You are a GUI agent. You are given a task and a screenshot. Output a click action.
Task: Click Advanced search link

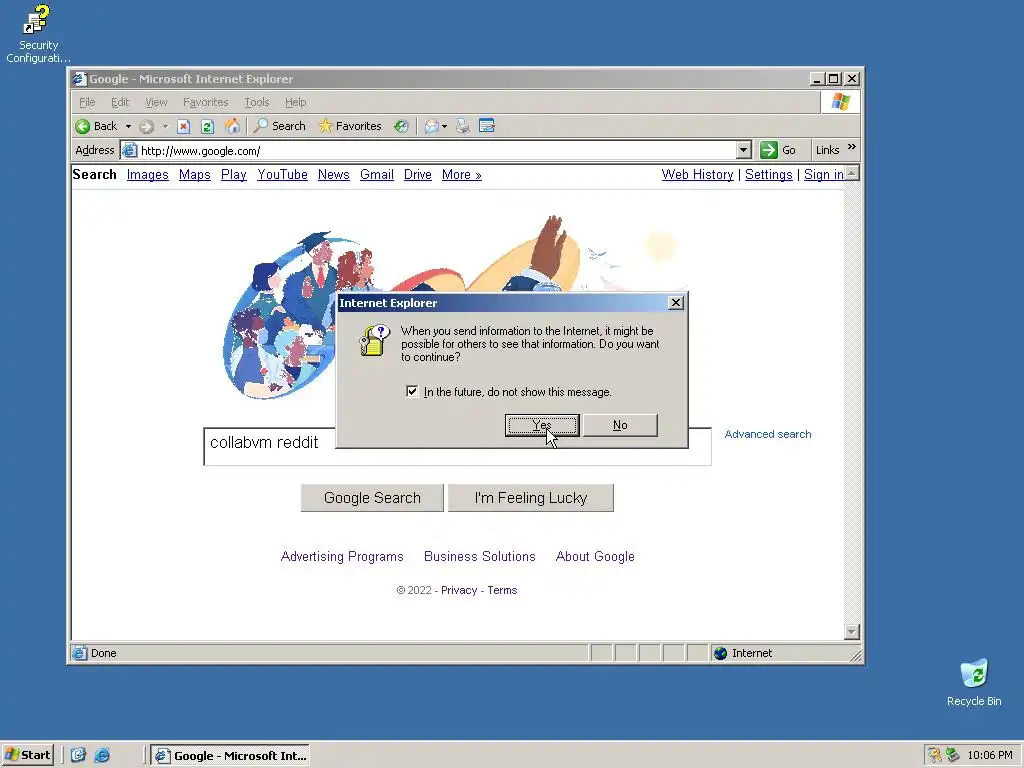(768, 434)
